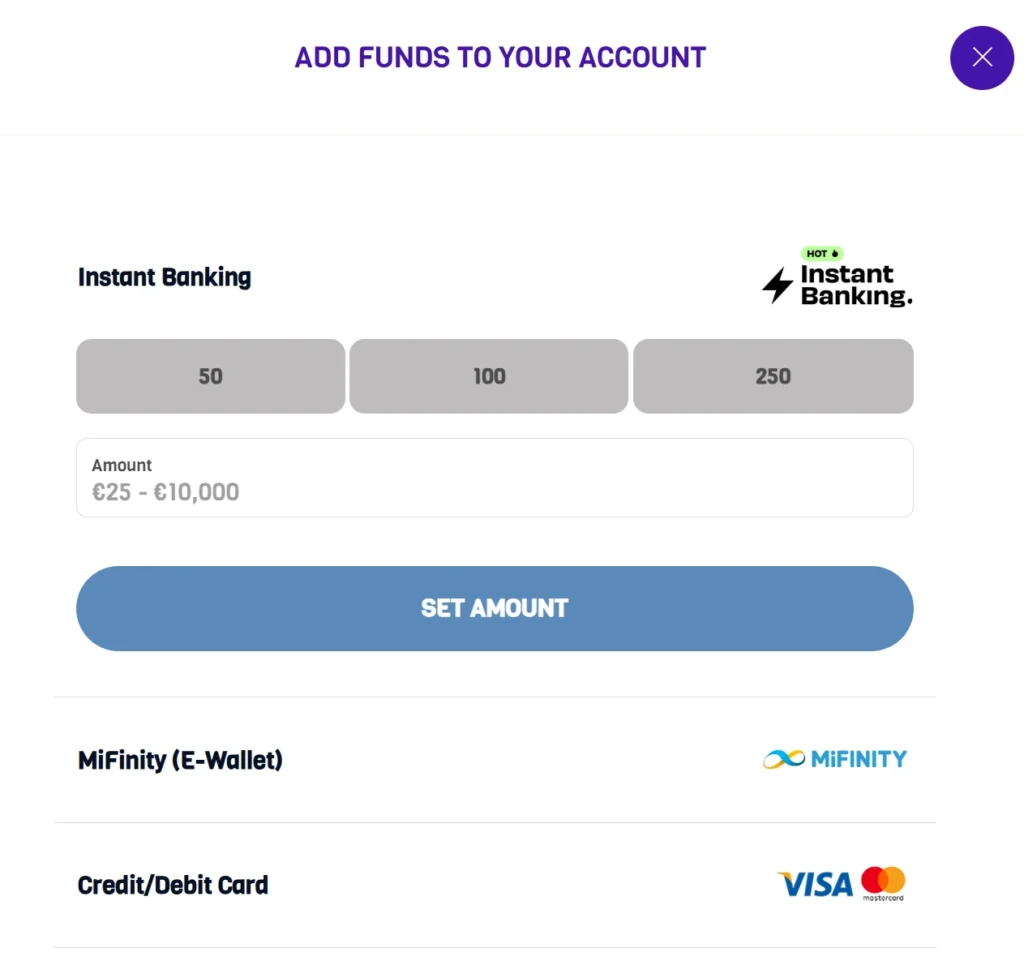Expand the MiFinity (E-Wallet) payment option
The width and height of the screenshot is (1024, 978).
pos(181,760)
